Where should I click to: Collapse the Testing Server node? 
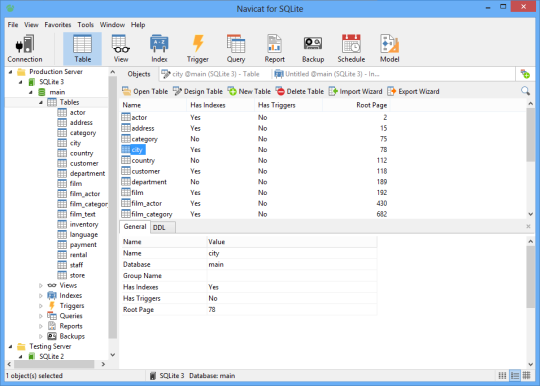point(11,346)
